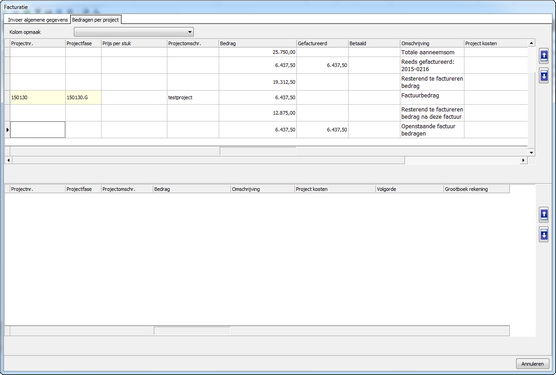Click the Volgorde column header

click(409, 189)
